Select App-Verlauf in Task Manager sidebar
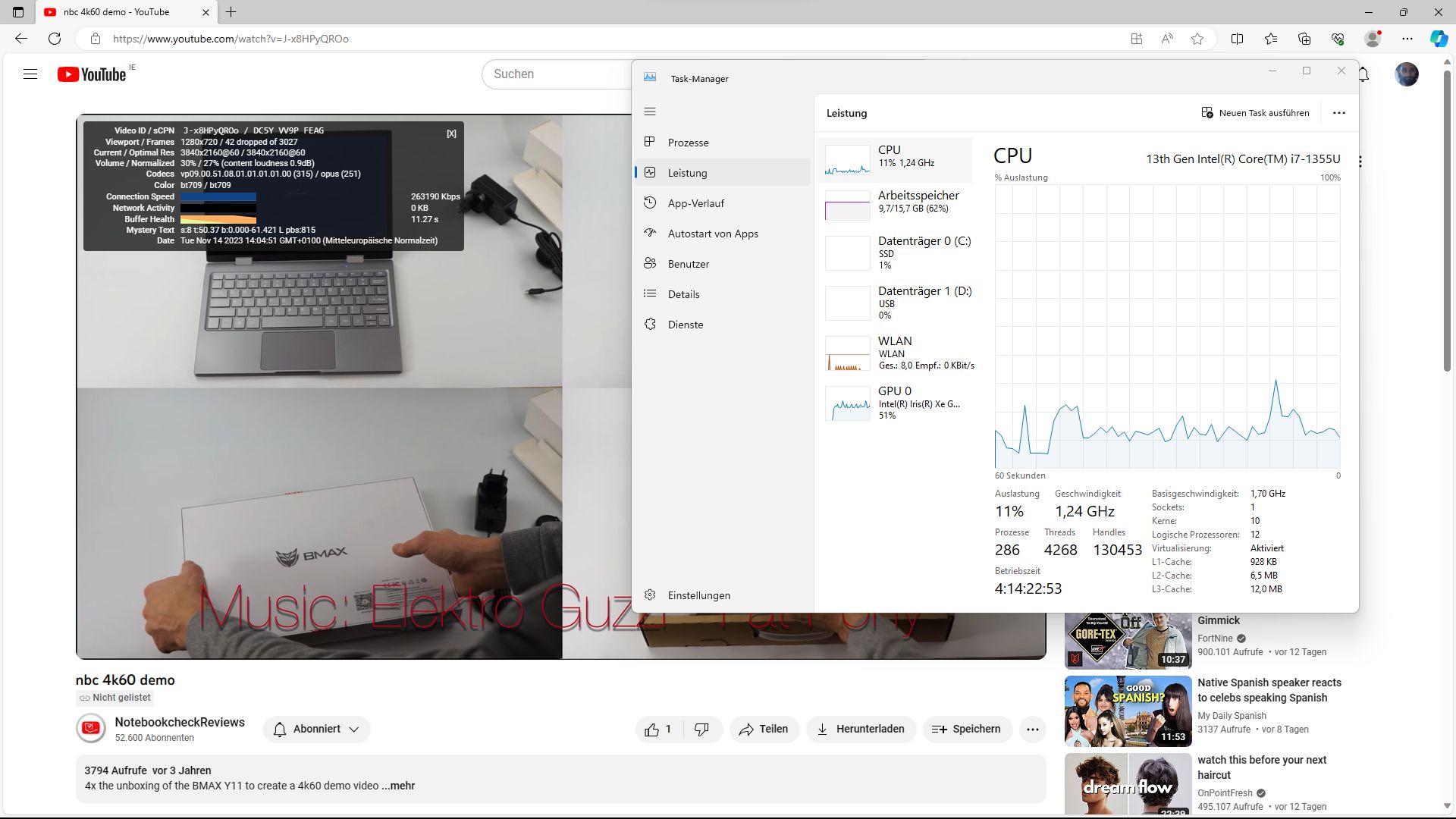Viewport: 1456px width, 819px height. [x=695, y=203]
